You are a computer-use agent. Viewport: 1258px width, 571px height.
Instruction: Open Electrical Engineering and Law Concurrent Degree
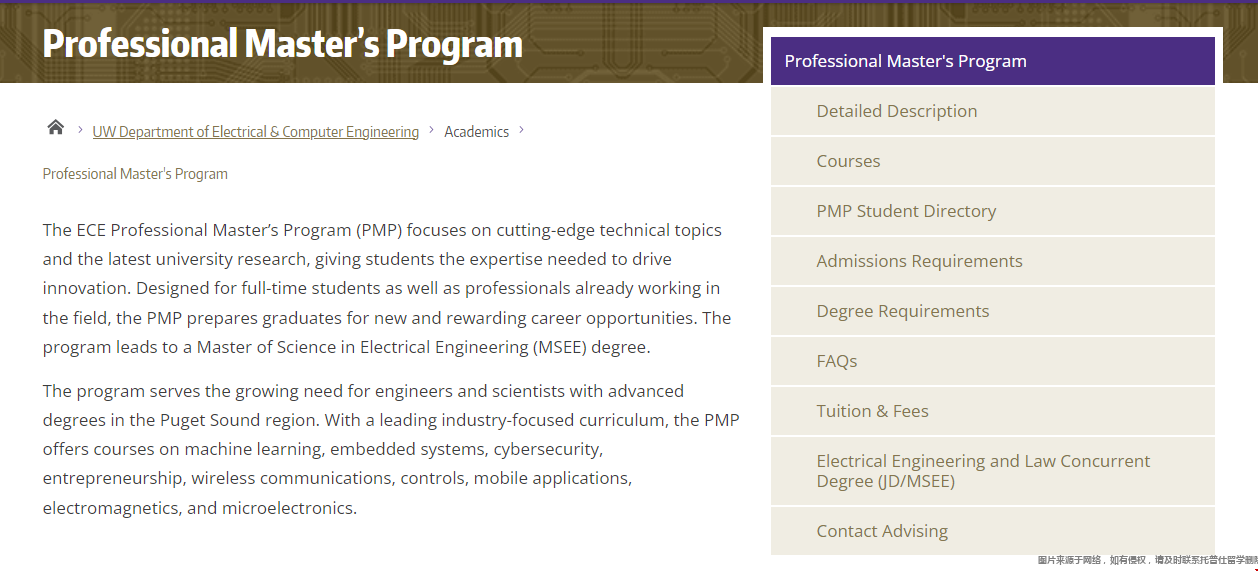993,471
